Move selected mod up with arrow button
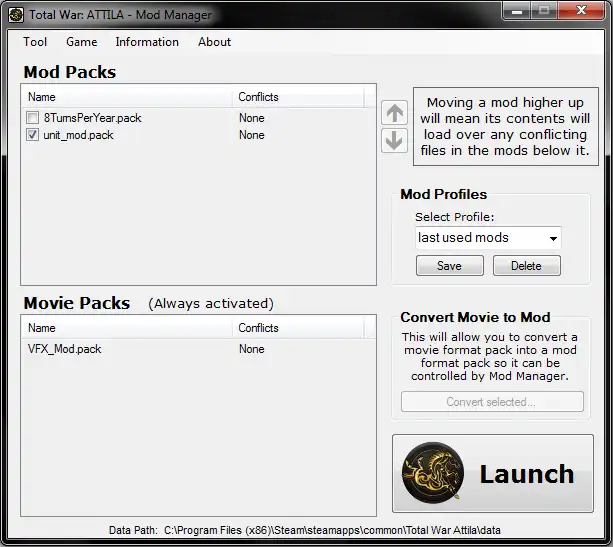 coord(394,113)
